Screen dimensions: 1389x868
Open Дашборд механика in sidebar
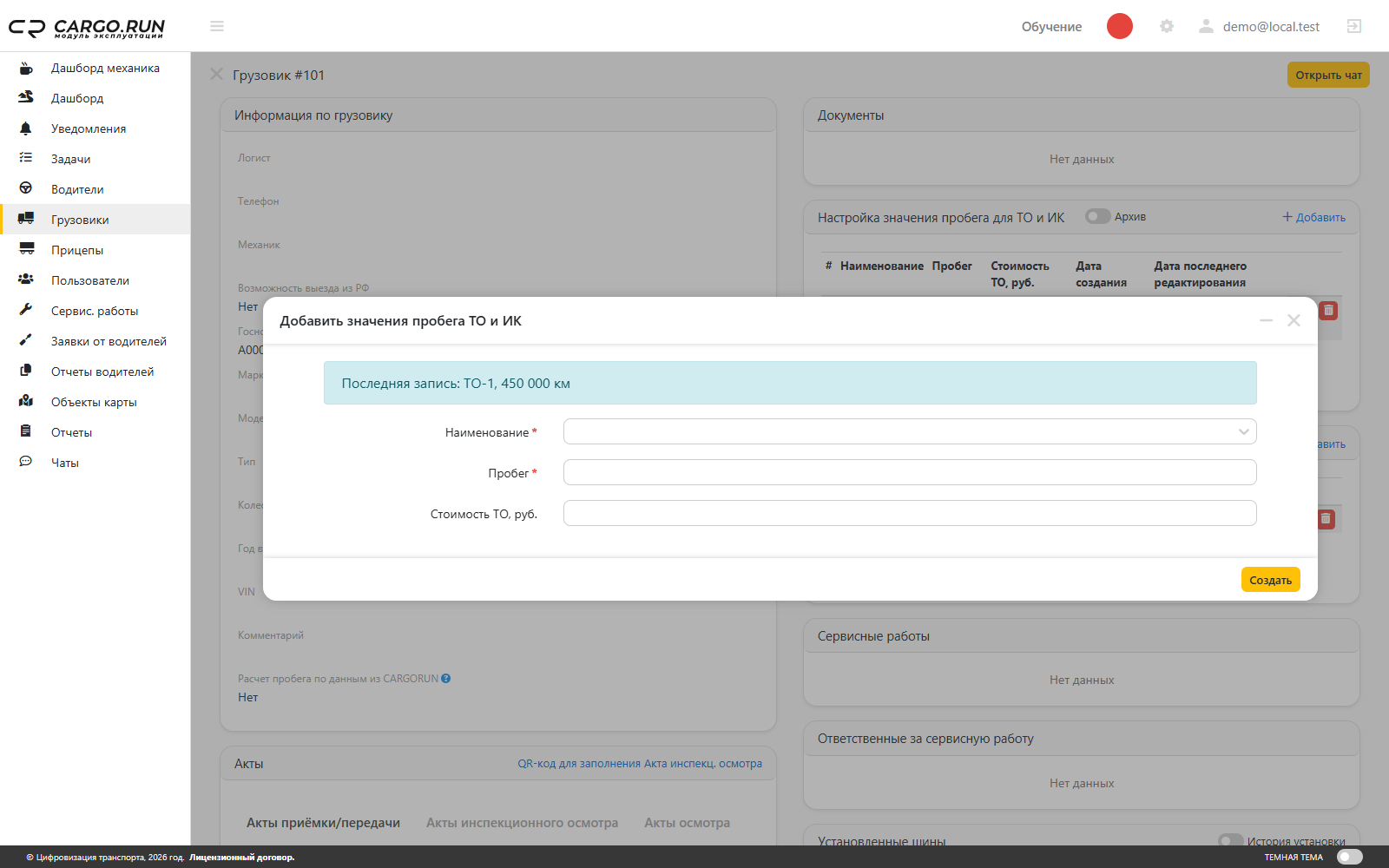(95, 68)
